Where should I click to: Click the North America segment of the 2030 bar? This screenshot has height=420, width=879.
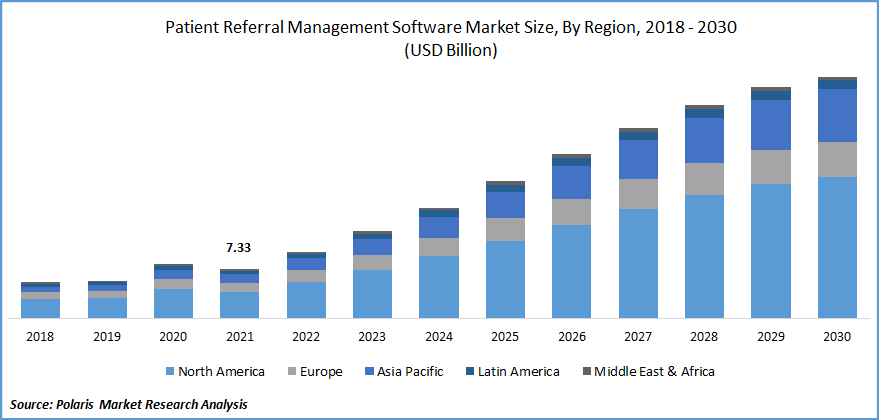click(x=837, y=247)
